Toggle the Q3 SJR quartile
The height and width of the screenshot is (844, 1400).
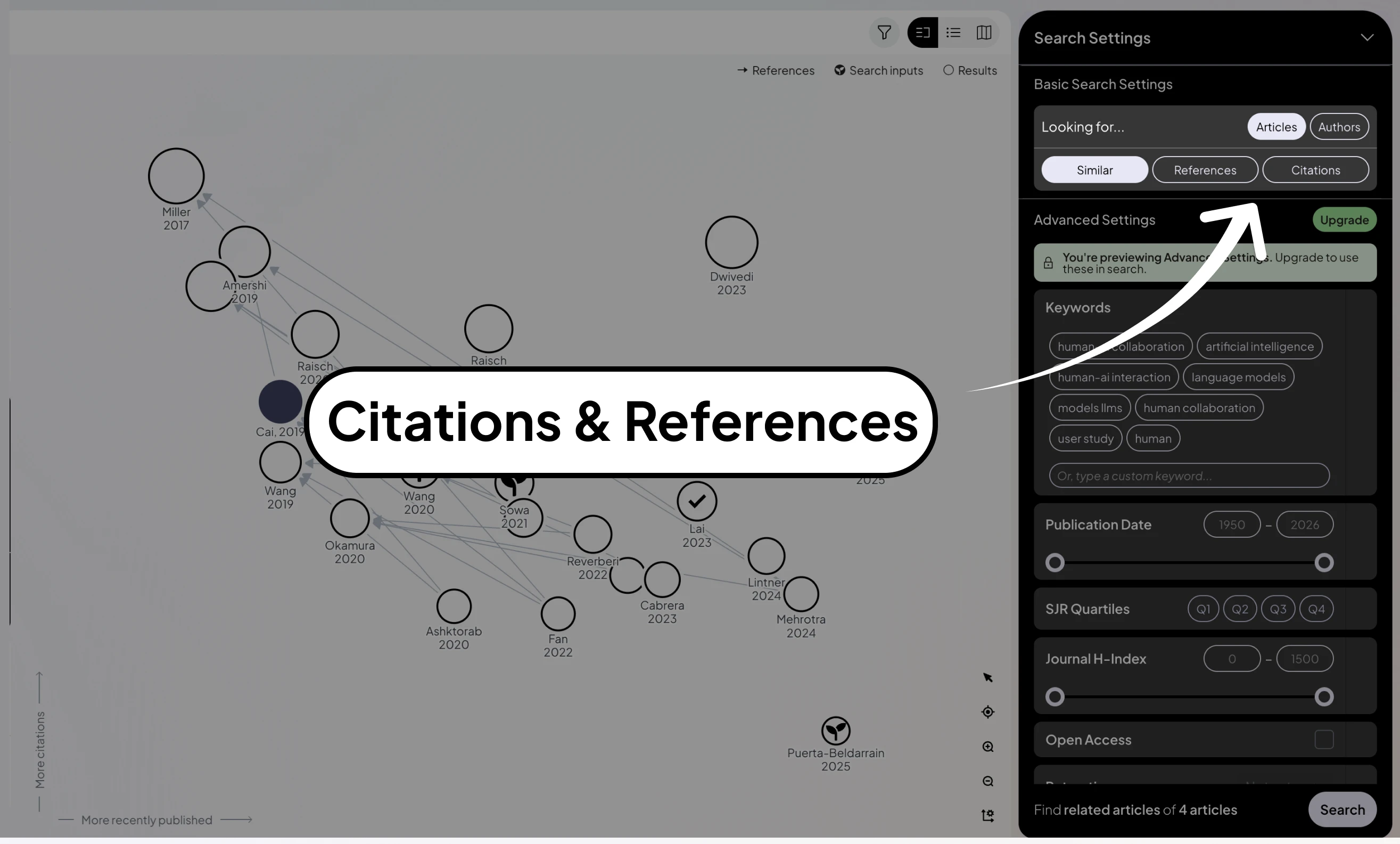(x=1278, y=609)
